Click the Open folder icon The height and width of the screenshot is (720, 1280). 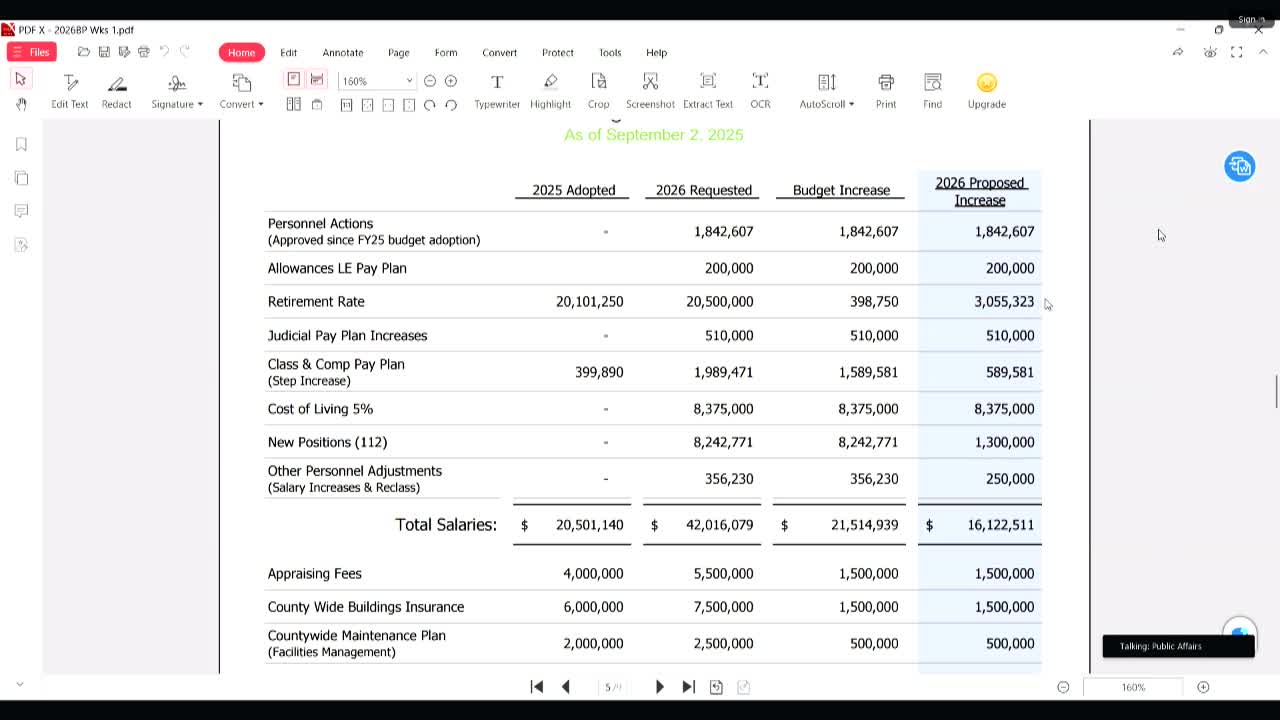tap(84, 52)
